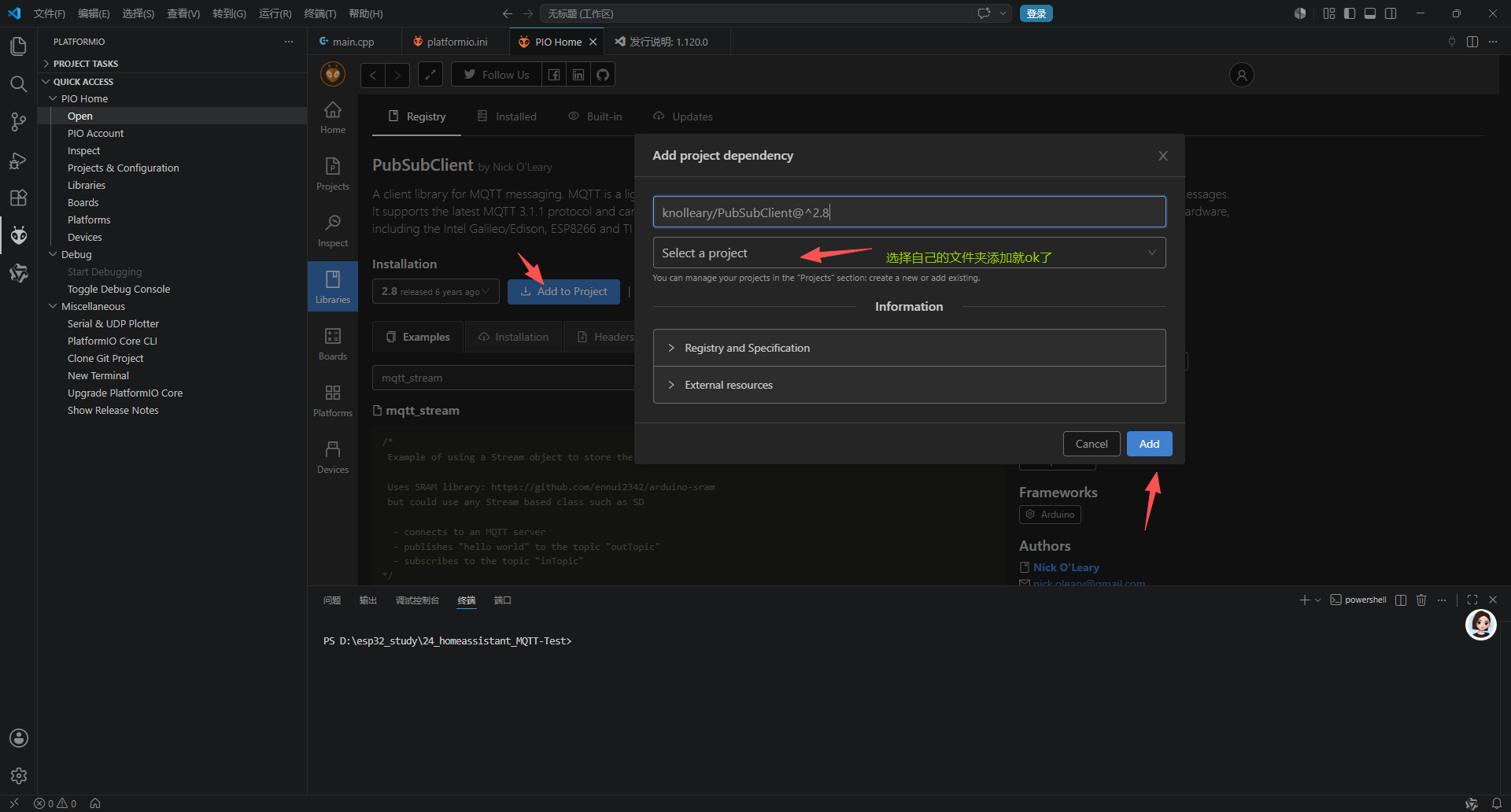Open the Manage gear menu
1511x812 pixels.
(19, 776)
